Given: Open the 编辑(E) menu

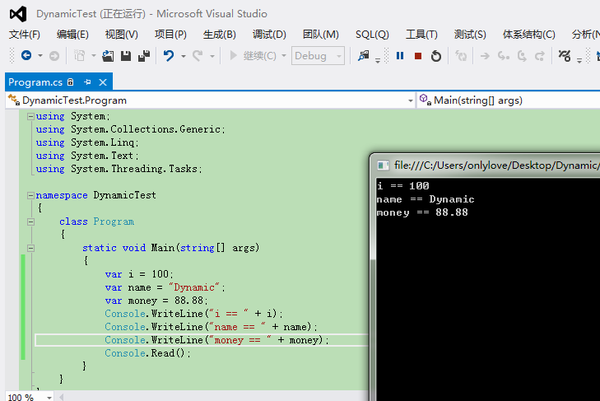Looking at the screenshot, I should click(x=72, y=35).
